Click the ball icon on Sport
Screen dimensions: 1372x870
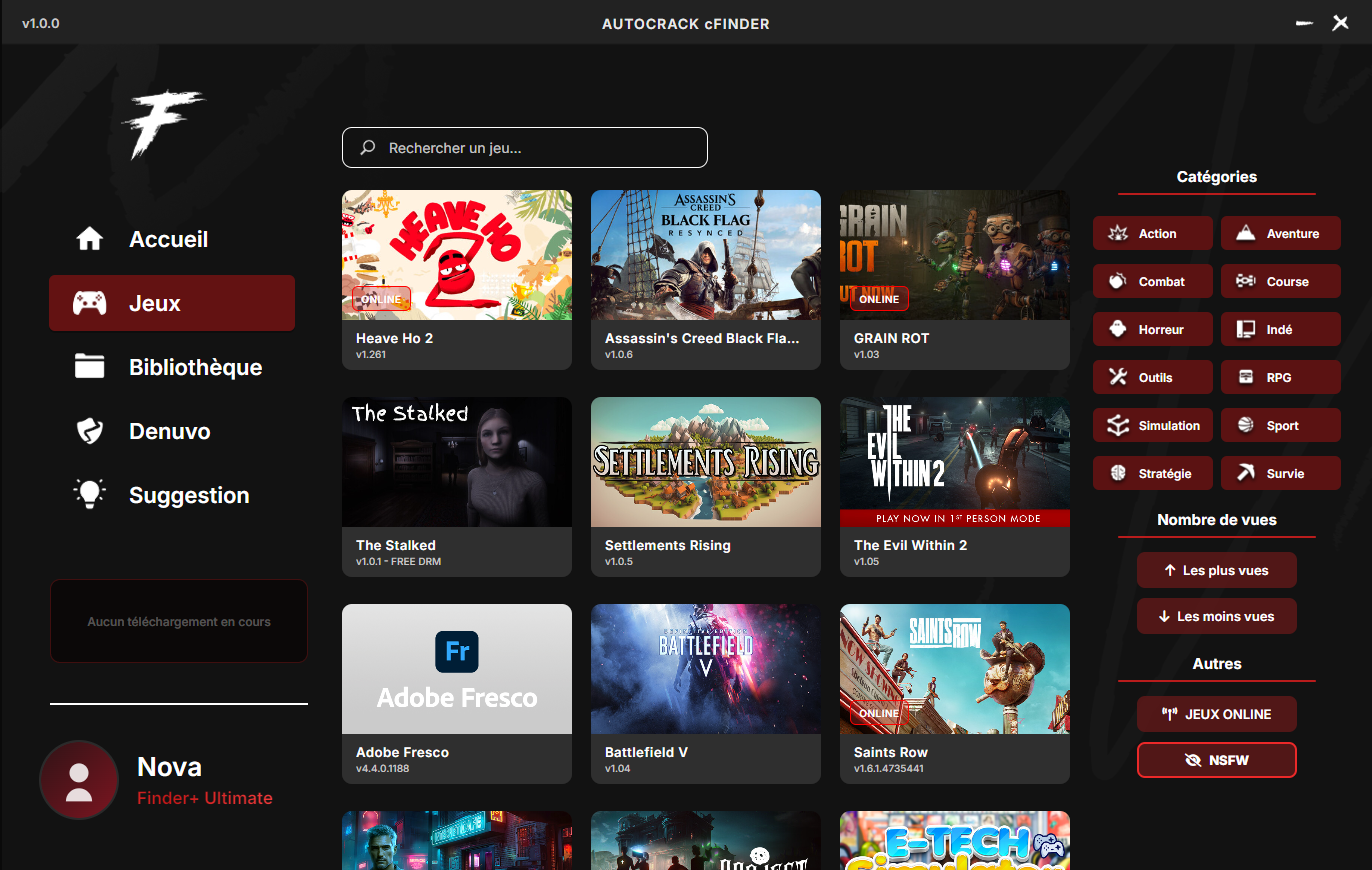click(1246, 425)
